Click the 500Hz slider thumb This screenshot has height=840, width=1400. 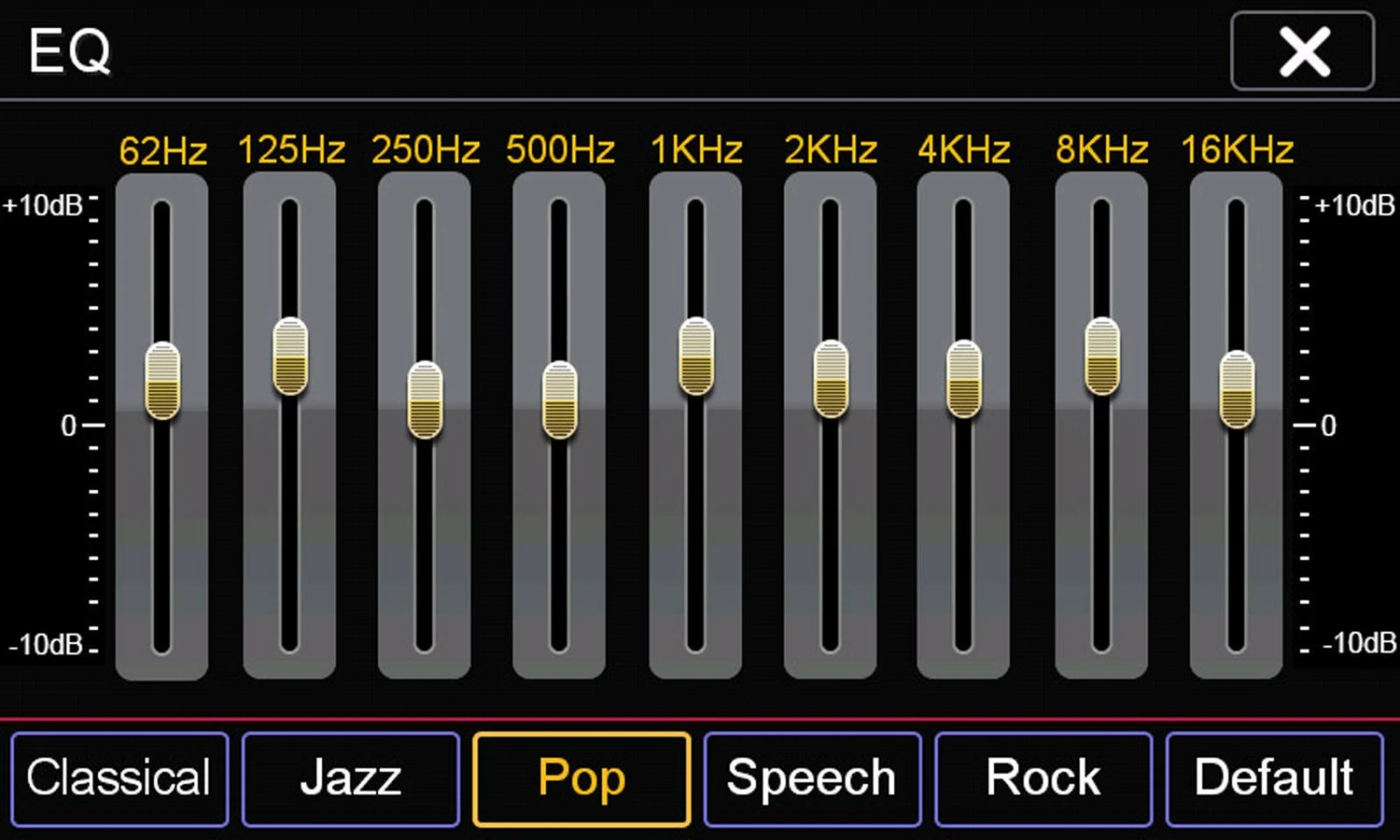point(560,399)
